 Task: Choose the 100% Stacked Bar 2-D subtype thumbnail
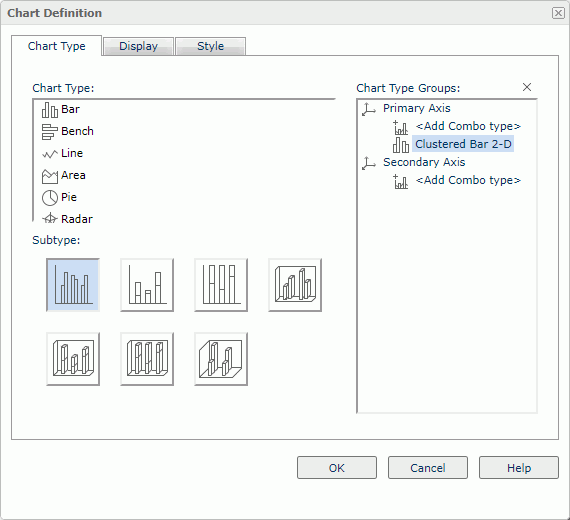221,285
